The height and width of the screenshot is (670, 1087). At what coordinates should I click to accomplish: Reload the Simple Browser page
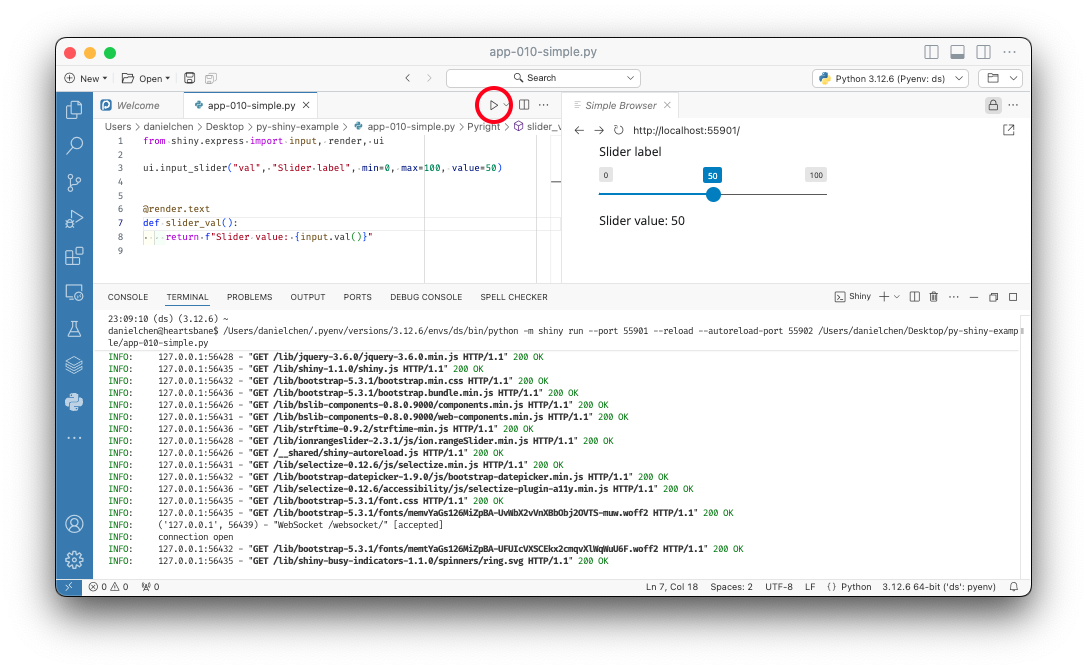[619, 130]
